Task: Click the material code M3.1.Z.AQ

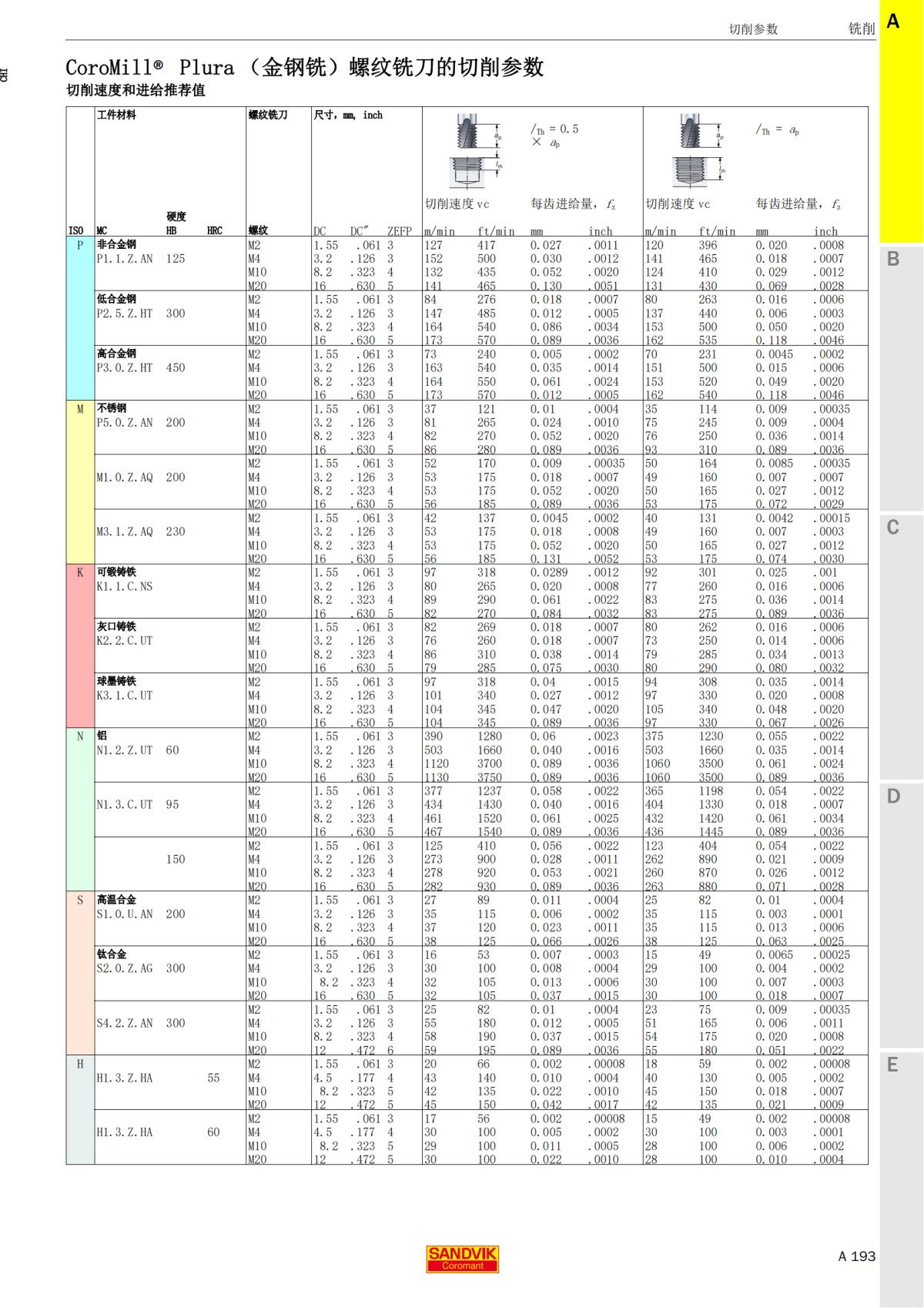Action: point(125,532)
